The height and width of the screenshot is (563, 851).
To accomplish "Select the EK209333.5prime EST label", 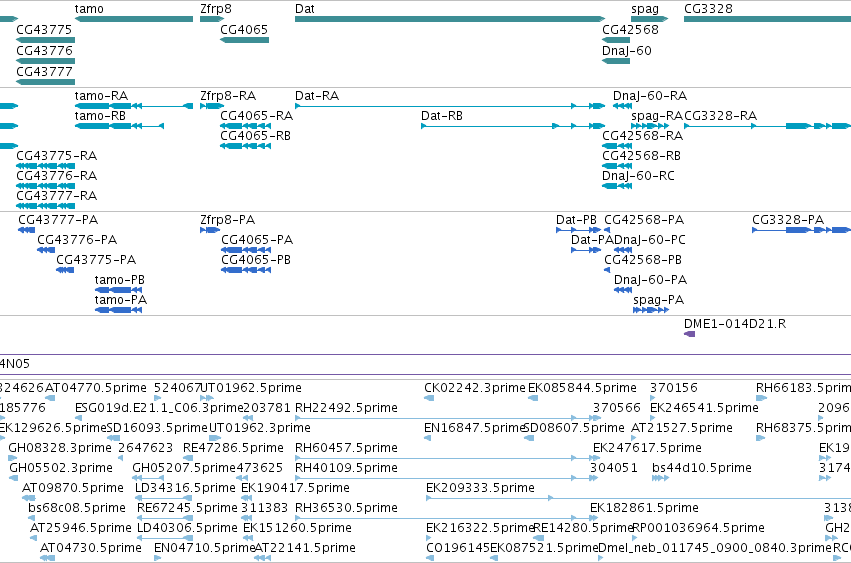I will (480, 488).
